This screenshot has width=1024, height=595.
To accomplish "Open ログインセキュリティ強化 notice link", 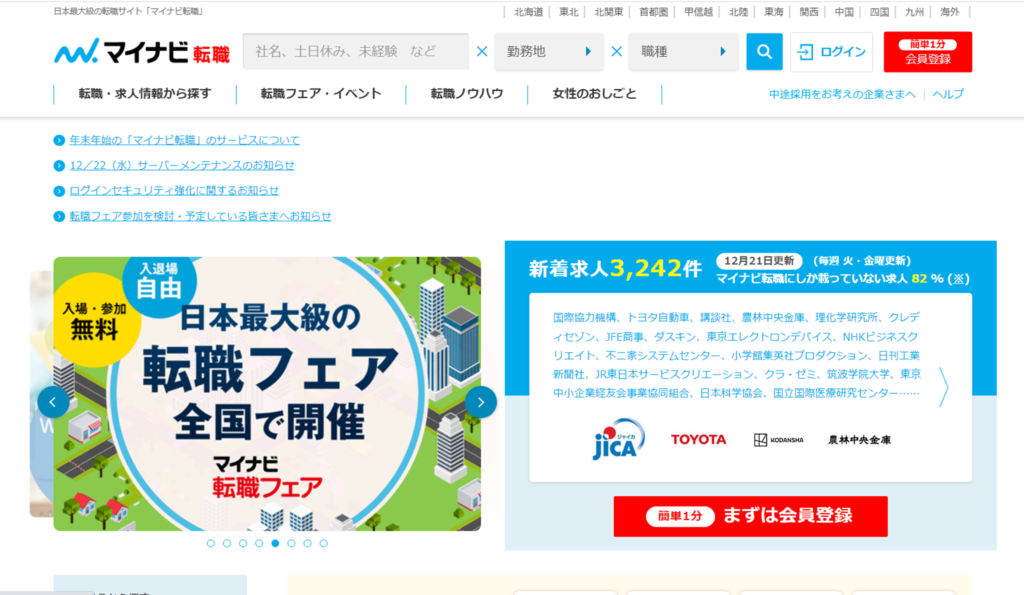I will coord(174,191).
